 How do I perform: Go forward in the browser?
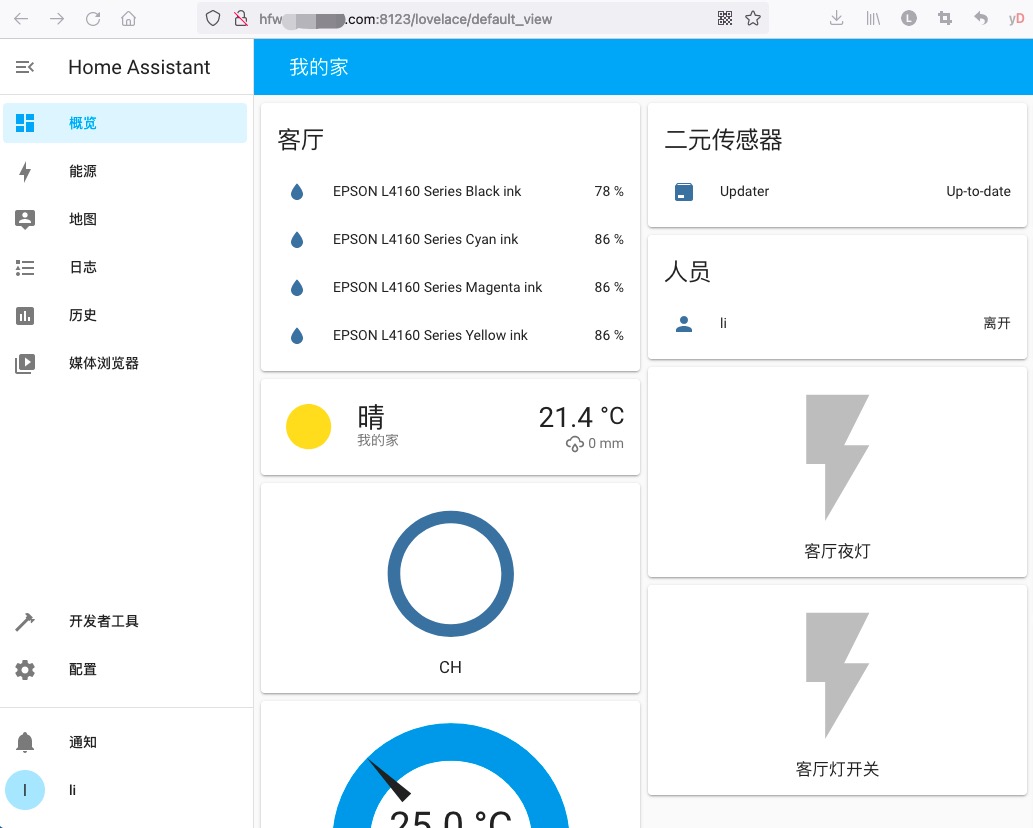[57, 18]
